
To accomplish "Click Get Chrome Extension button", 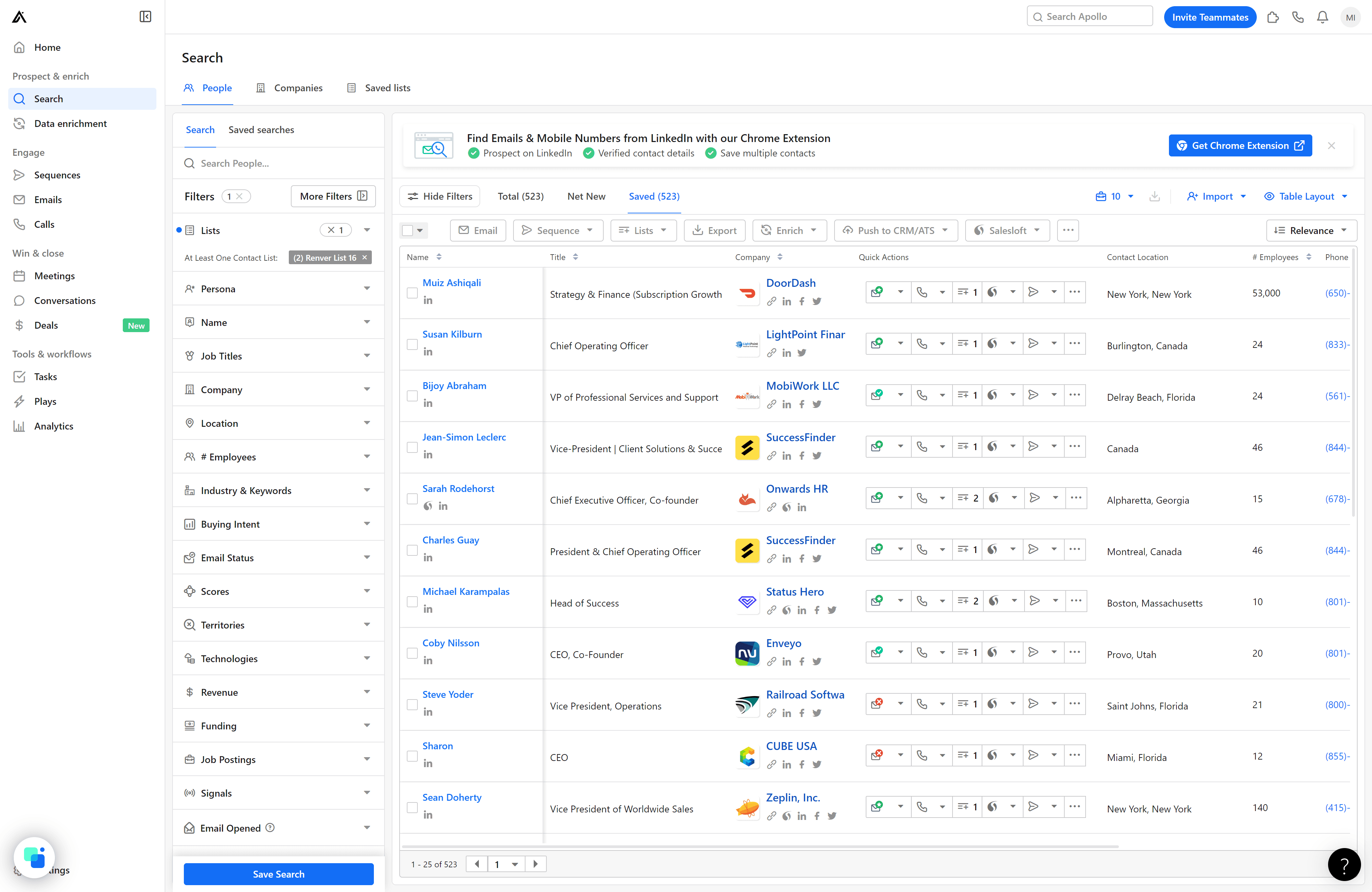I will [x=1240, y=146].
